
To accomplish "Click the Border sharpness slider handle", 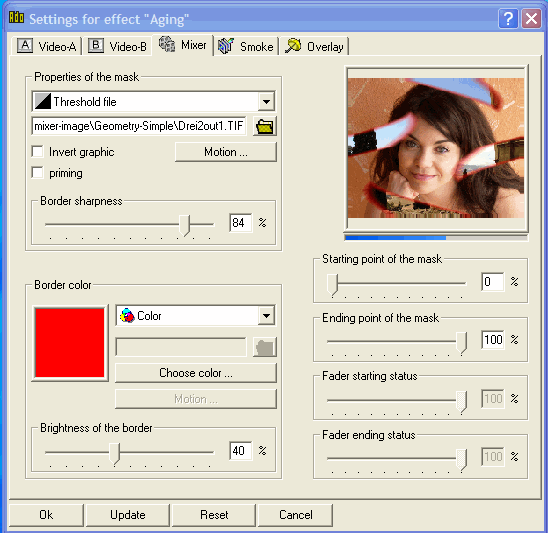I will 185,225.
